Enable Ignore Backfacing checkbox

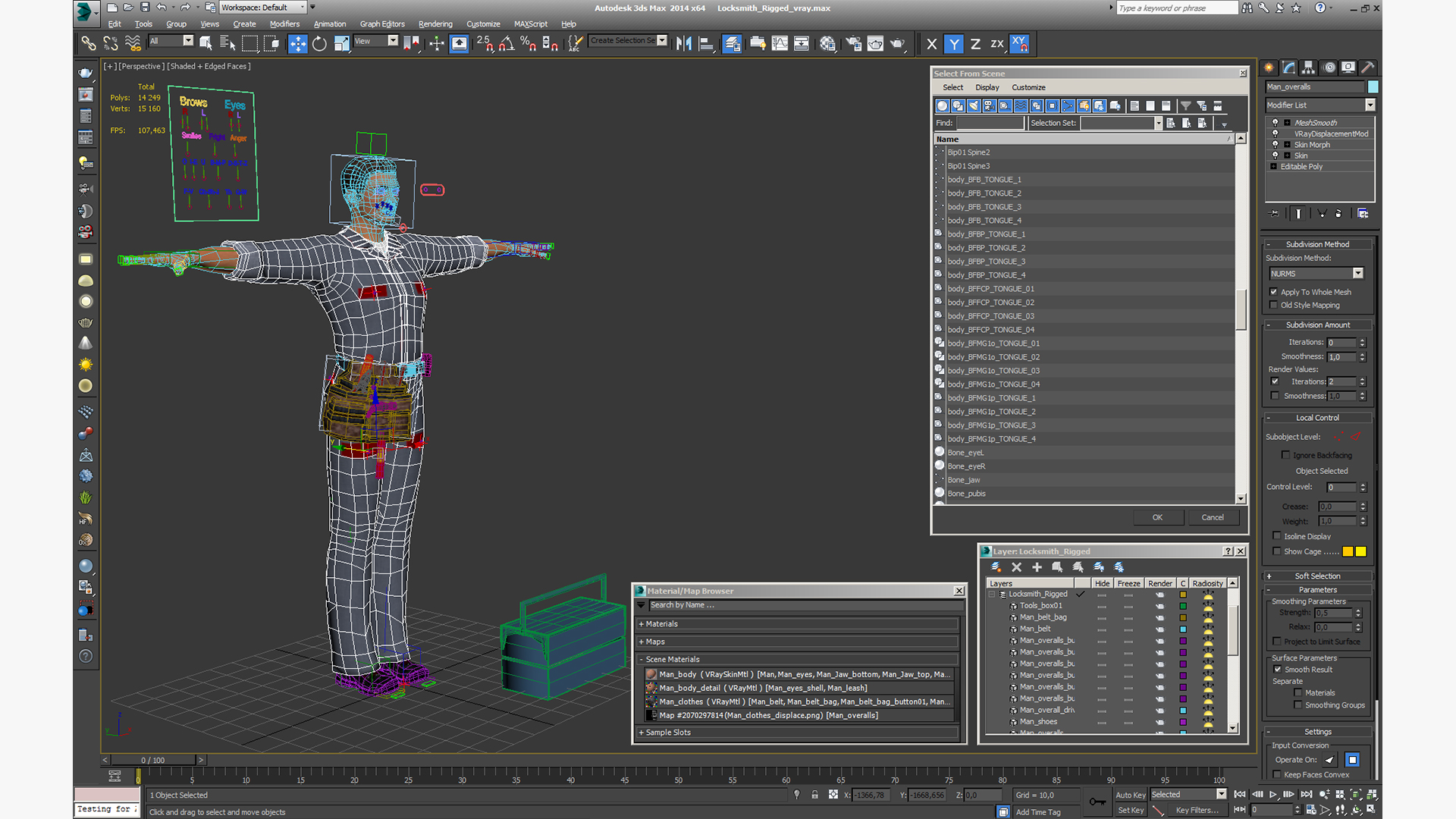pos(1285,455)
